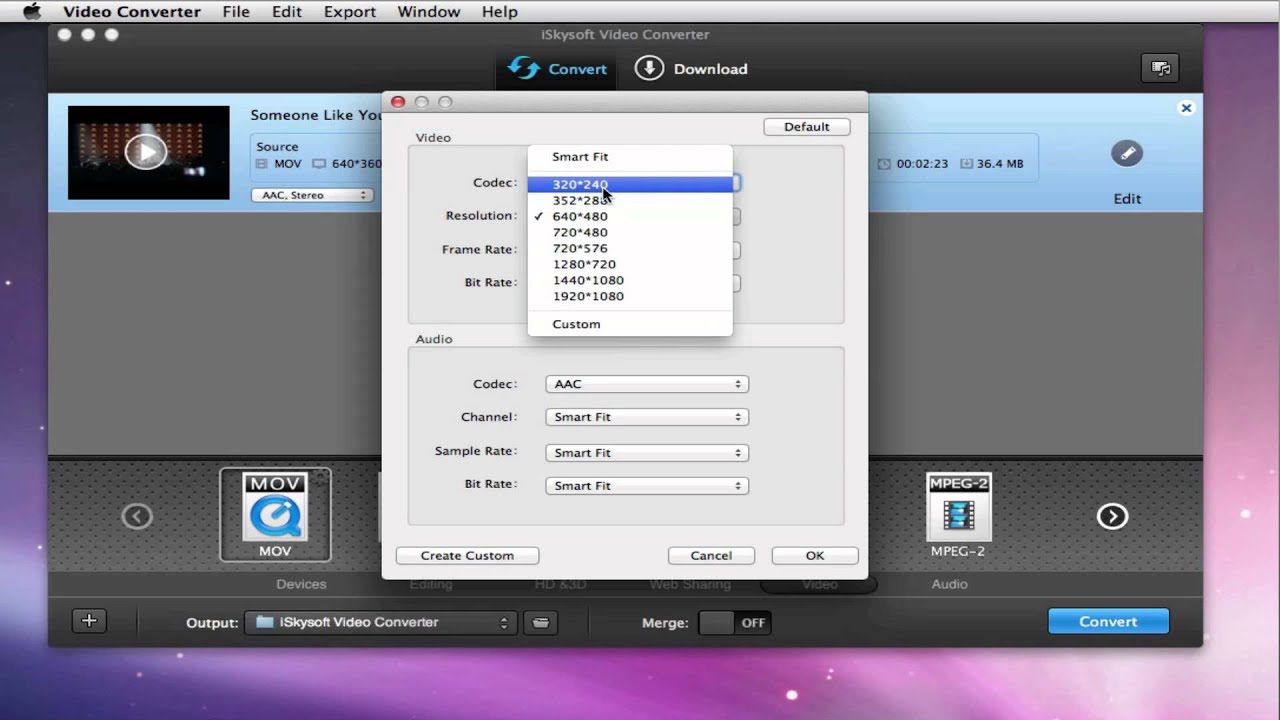1280x720 pixels.
Task: Select the MOV QuickTime format icon
Action: (275, 514)
